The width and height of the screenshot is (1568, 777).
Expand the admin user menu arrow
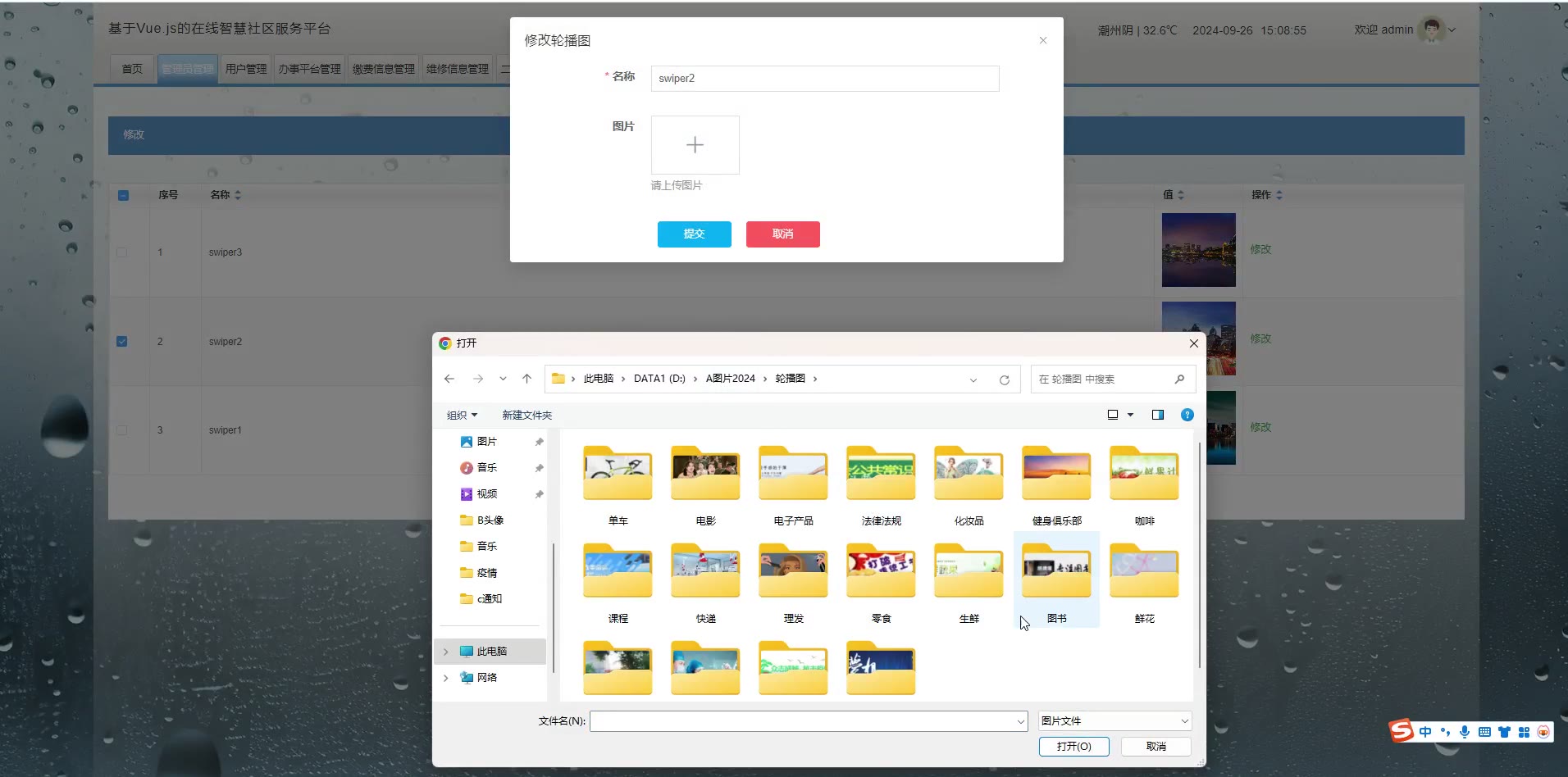pyautogui.click(x=1452, y=30)
